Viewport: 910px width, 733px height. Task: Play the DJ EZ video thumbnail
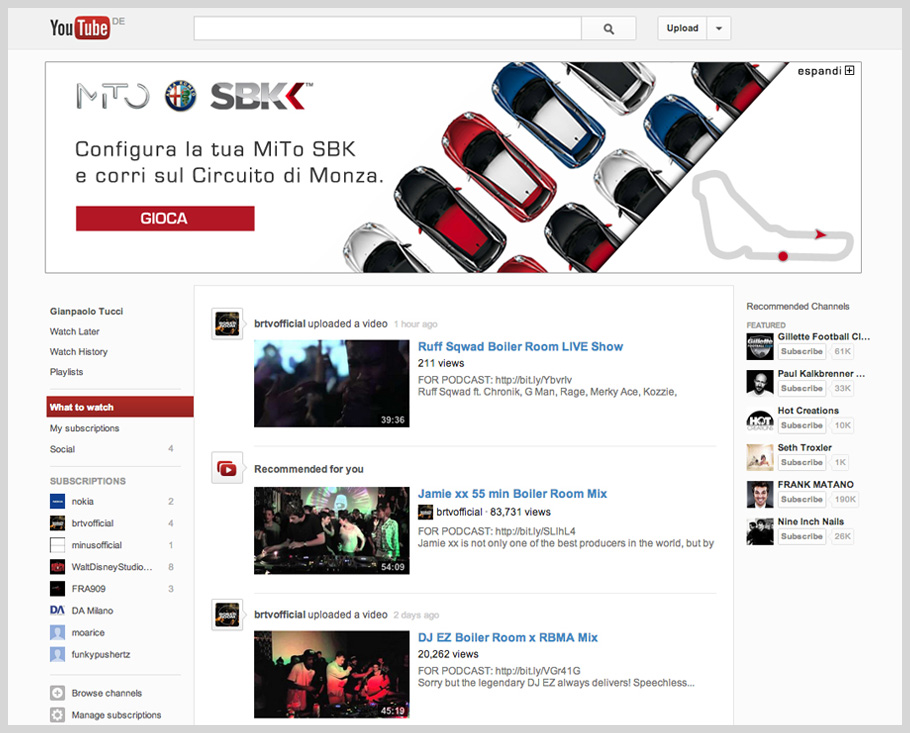click(x=331, y=674)
